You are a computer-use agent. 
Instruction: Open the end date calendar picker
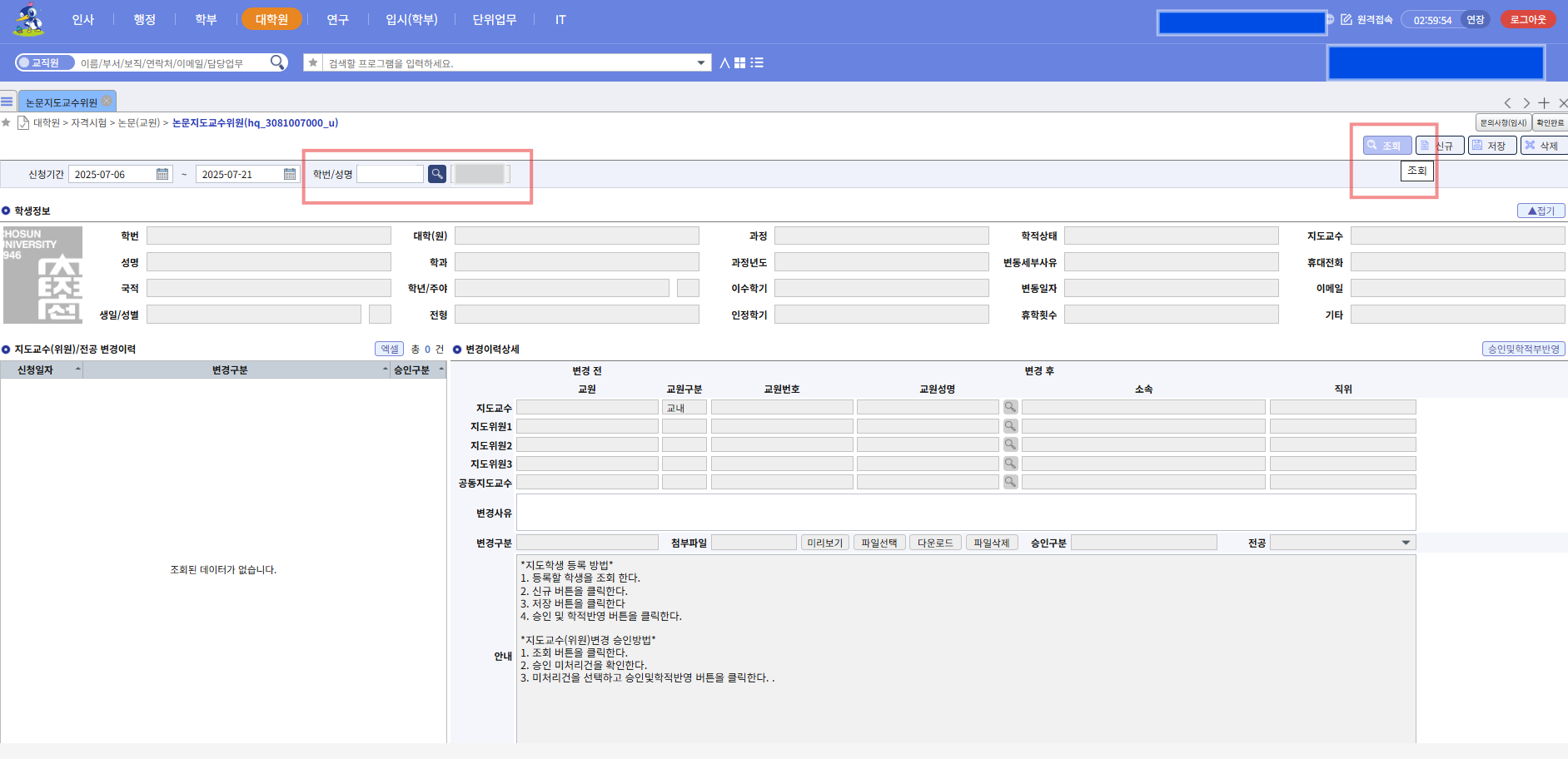[x=290, y=174]
